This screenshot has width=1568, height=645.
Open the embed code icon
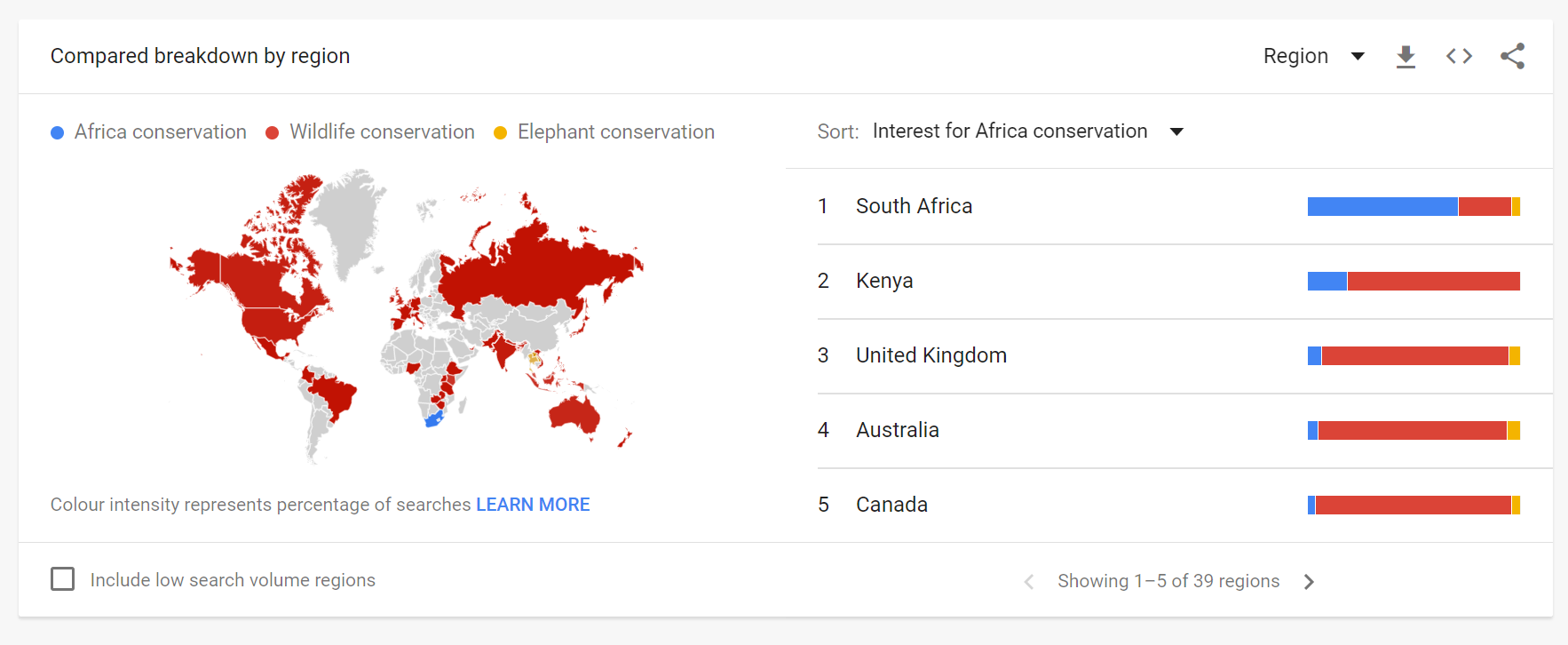click(x=1459, y=55)
